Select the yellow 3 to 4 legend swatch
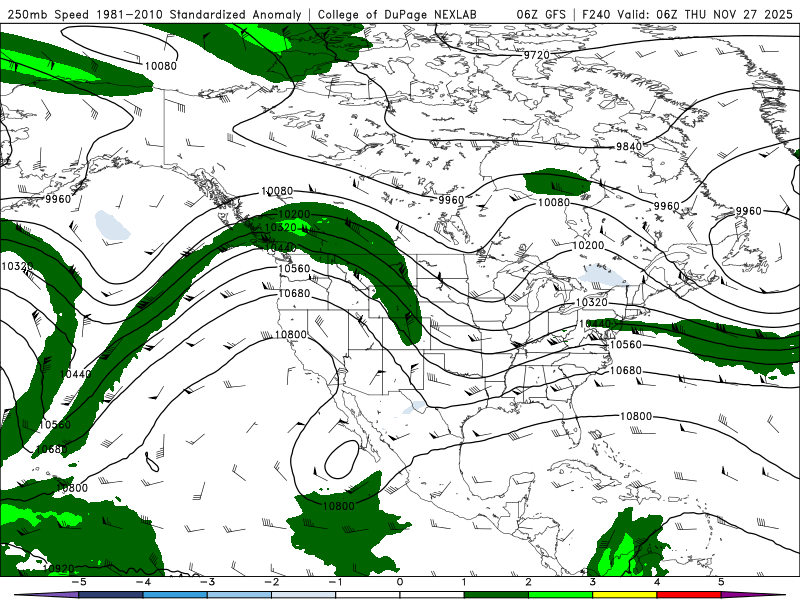Screen dimensions: 800x600 [x=624, y=595]
